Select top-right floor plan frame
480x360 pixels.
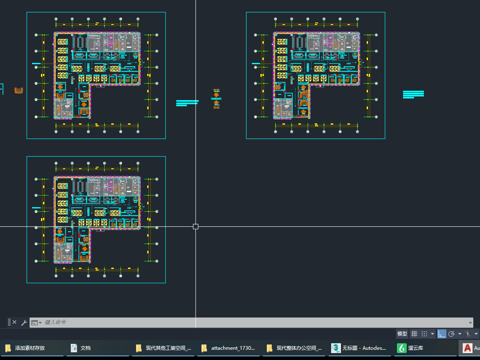[316, 75]
